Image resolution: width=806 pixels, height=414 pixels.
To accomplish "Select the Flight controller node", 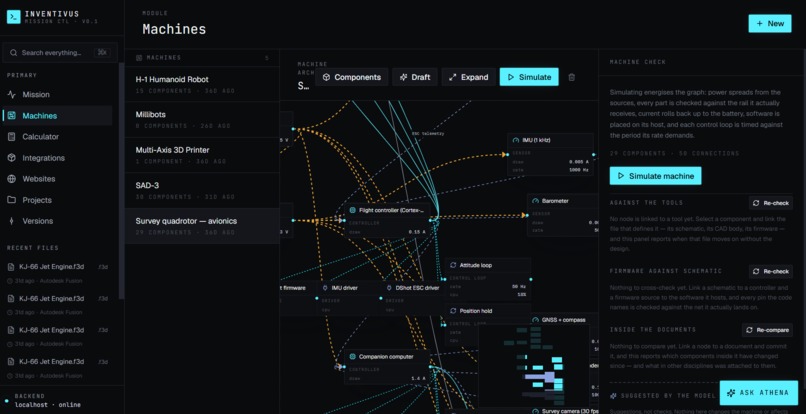I will click(x=387, y=220).
